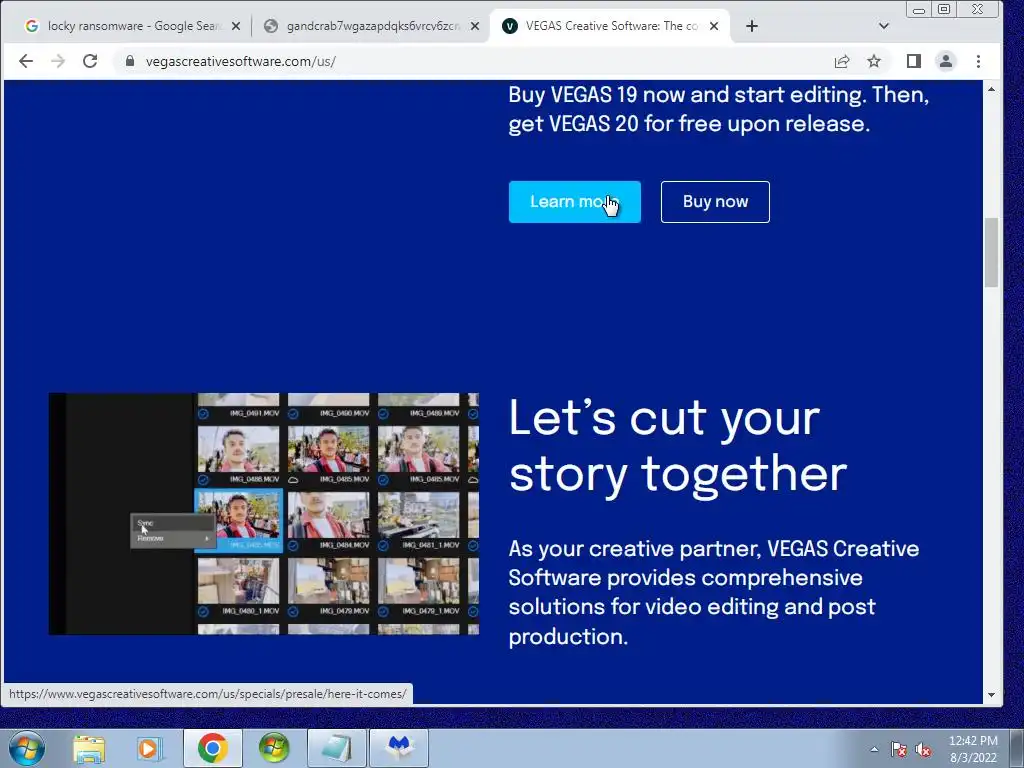This screenshot has width=1024, height=768.
Task: Open the profile avatar menu
Action: click(x=946, y=61)
